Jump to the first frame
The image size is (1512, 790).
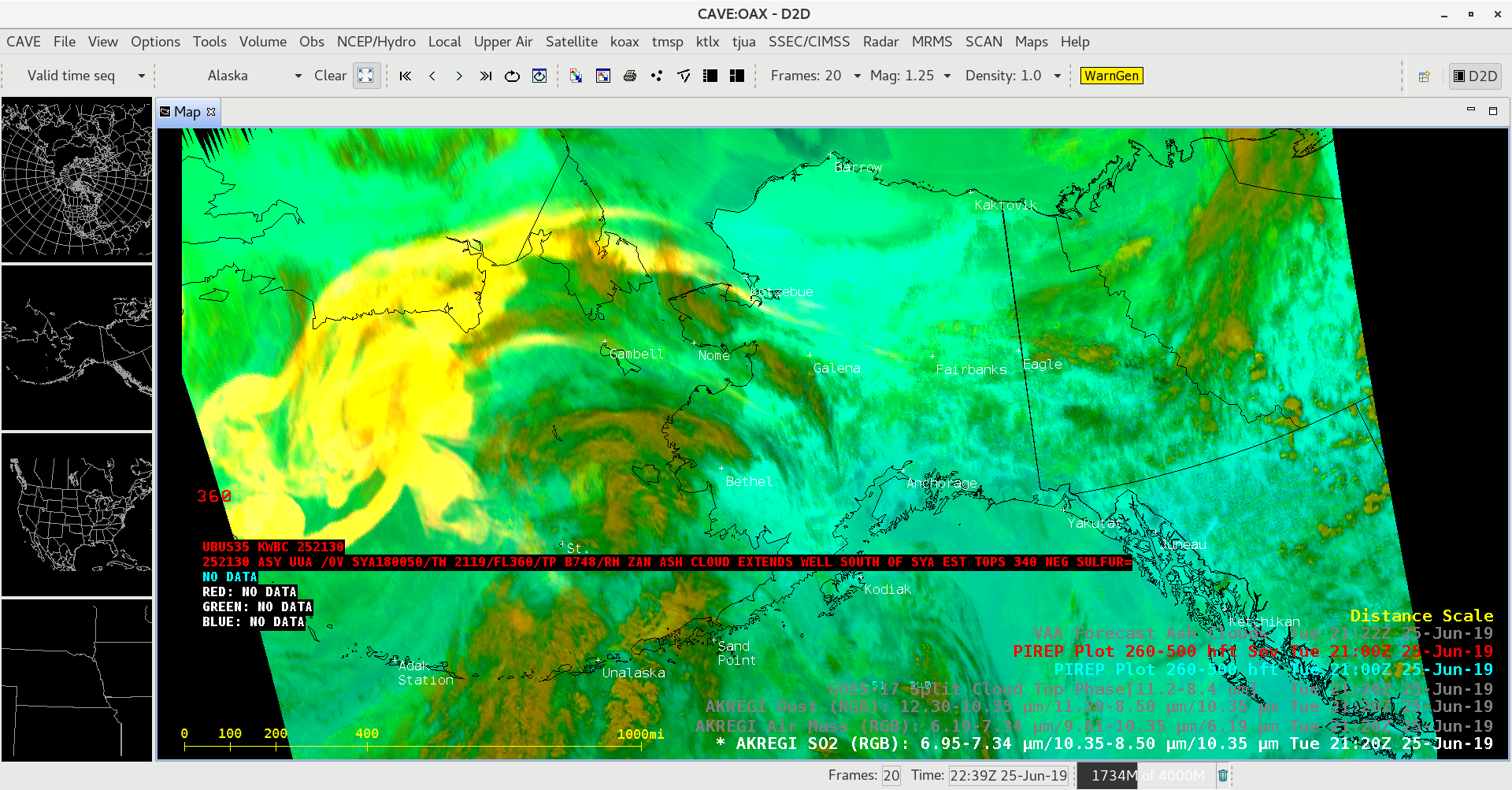406,76
